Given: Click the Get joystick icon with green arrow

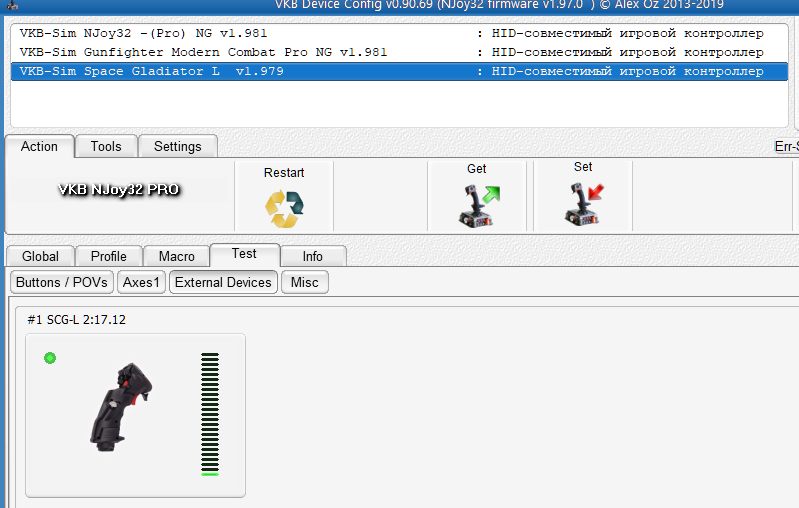Looking at the screenshot, I should (478, 205).
